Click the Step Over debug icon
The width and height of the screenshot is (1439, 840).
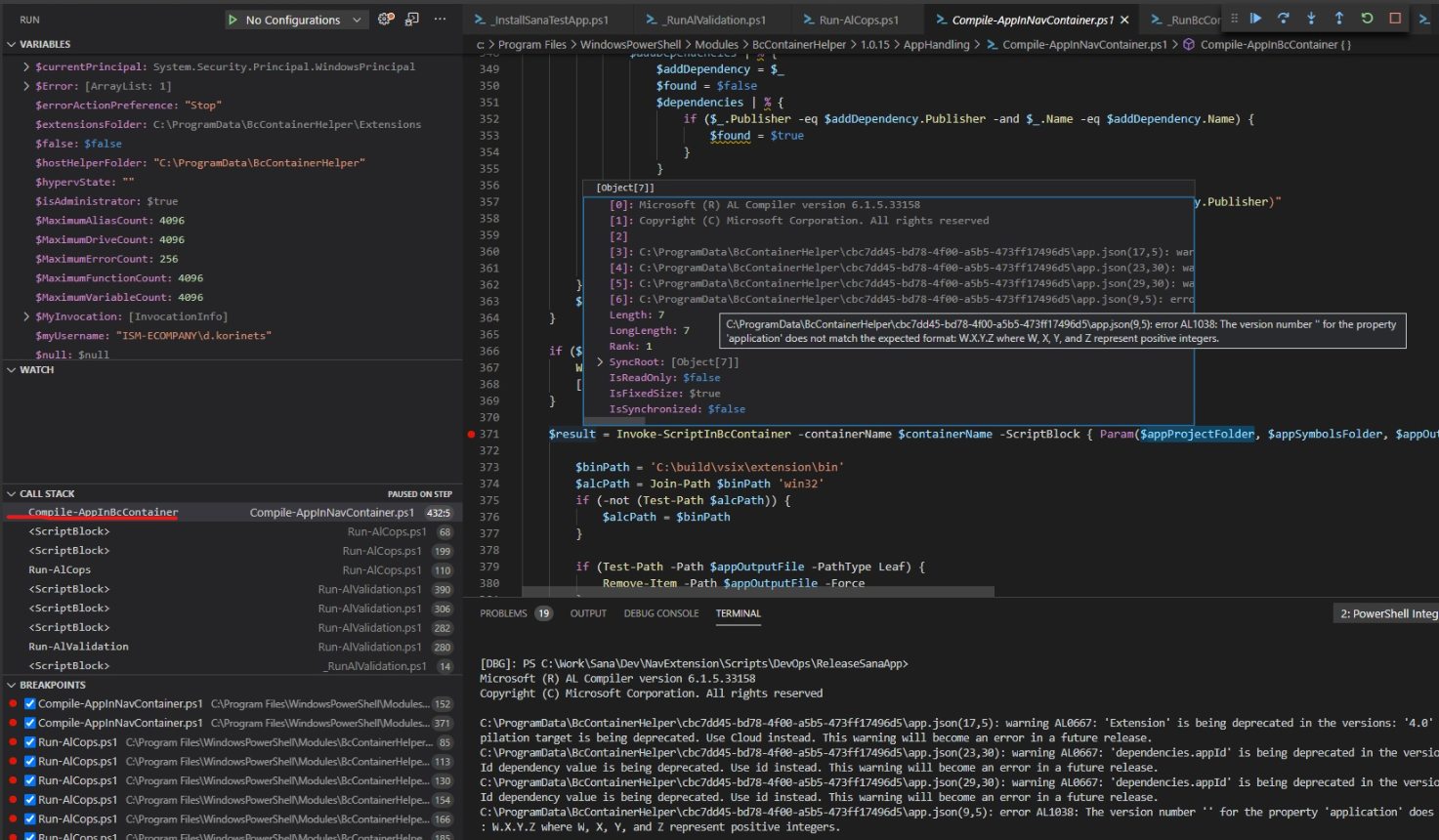(1283, 19)
